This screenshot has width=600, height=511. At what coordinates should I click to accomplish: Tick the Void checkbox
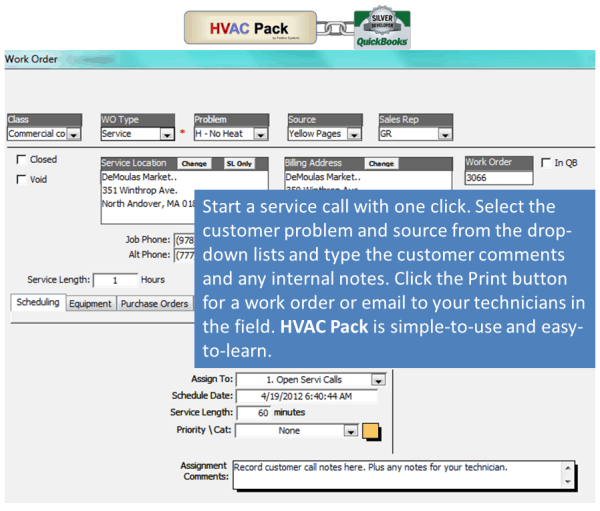tap(23, 180)
